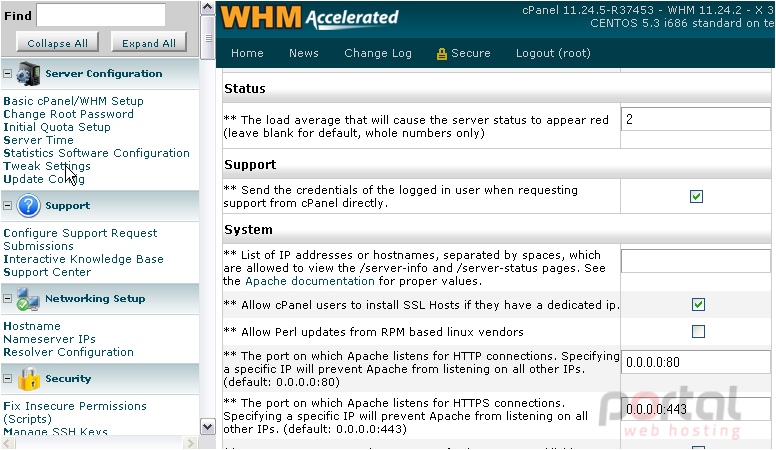Open Statistics Software Configuration
The height and width of the screenshot is (450, 776).
pos(97,153)
